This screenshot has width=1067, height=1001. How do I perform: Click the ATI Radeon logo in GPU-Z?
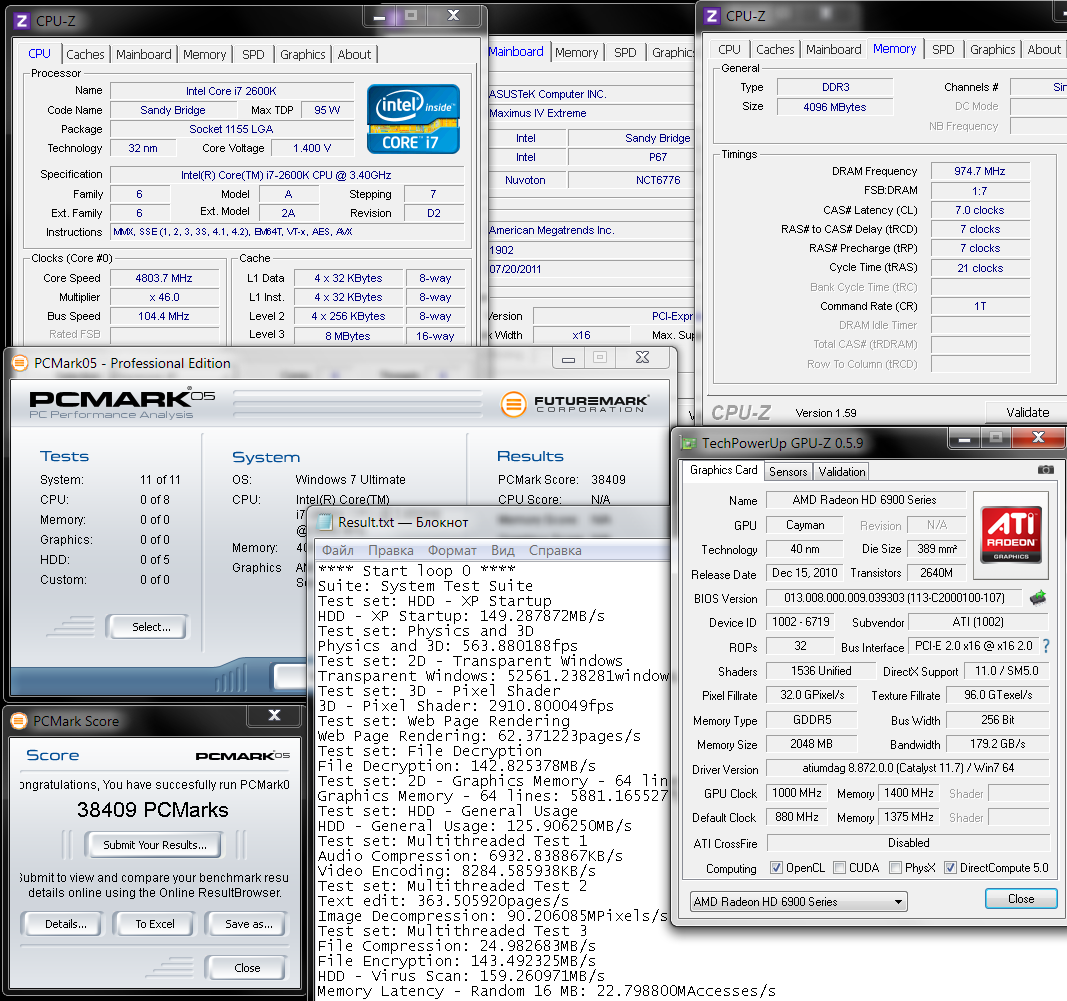[1011, 534]
